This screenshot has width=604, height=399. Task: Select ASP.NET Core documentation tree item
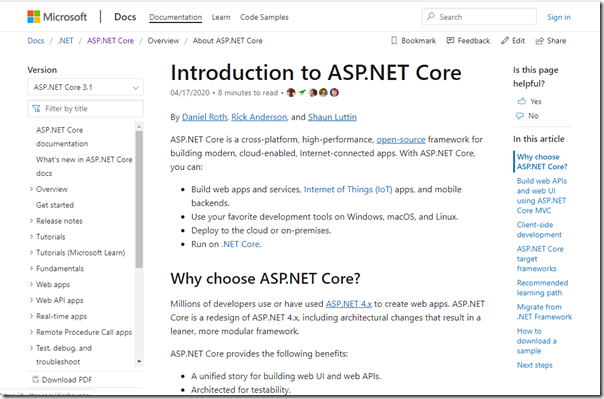62,137
